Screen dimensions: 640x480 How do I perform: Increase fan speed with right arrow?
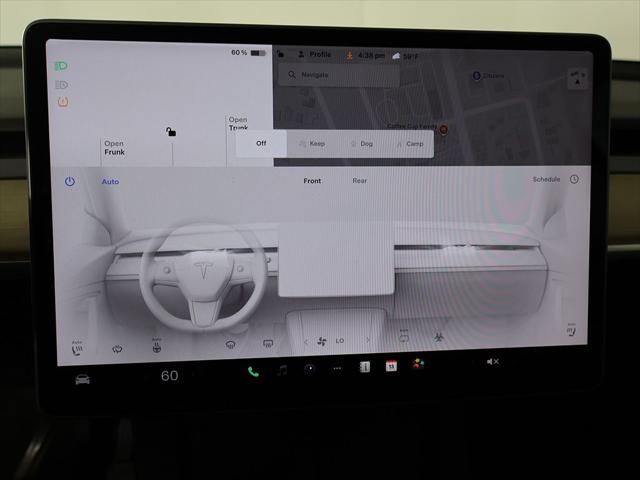(x=368, y=340)
